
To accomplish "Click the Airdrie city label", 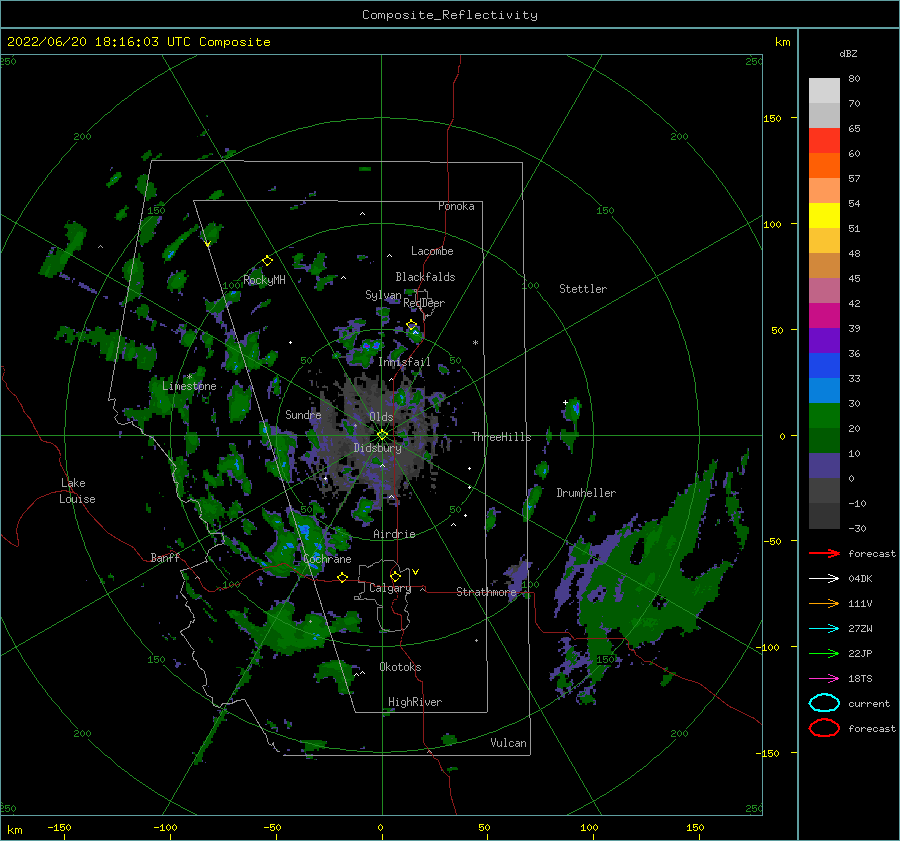I will coord(394,534).
